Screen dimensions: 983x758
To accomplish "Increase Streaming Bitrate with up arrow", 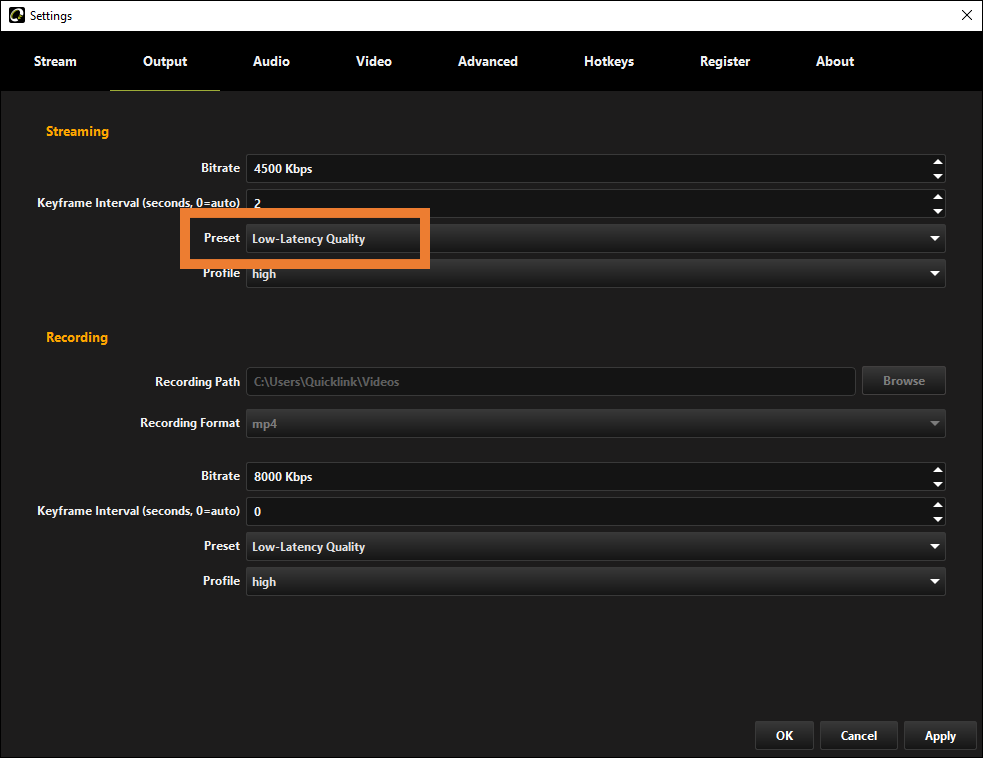I will pos(937,162).
